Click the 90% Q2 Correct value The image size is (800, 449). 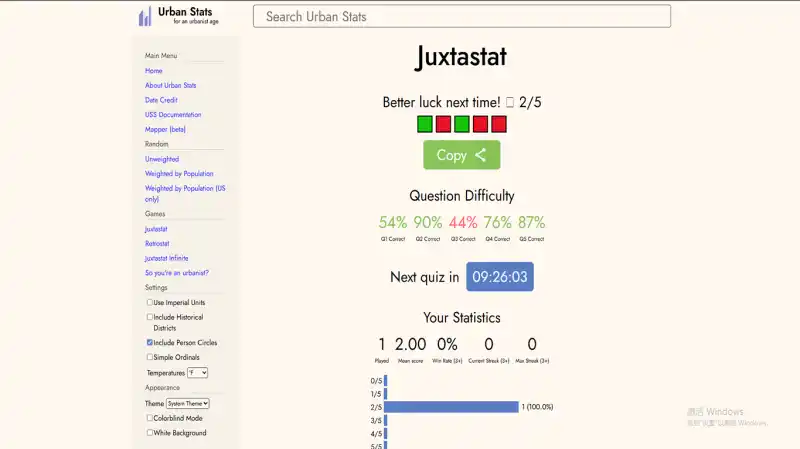(428, 222)
